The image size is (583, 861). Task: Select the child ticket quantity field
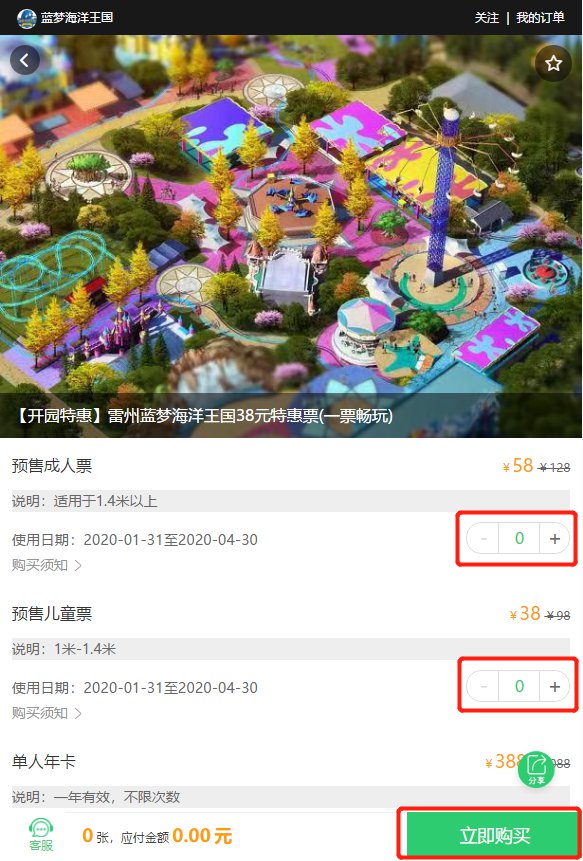(x=519, y=686)
